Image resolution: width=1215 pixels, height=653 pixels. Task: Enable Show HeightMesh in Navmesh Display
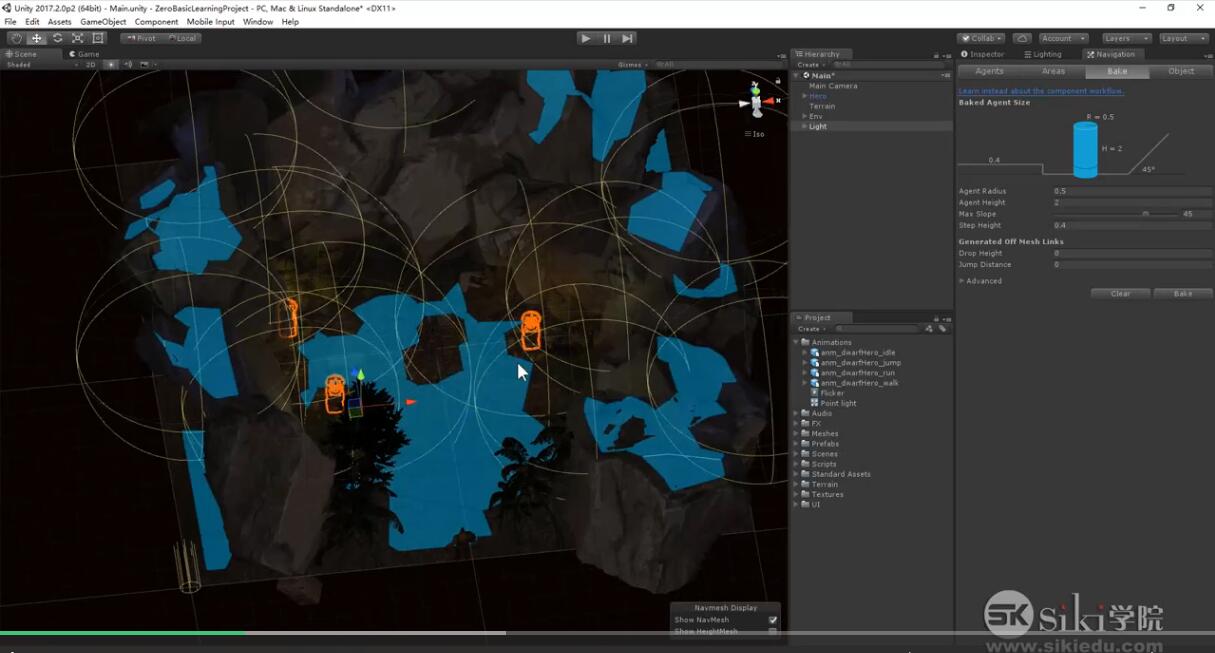click(x=772, y=631)
